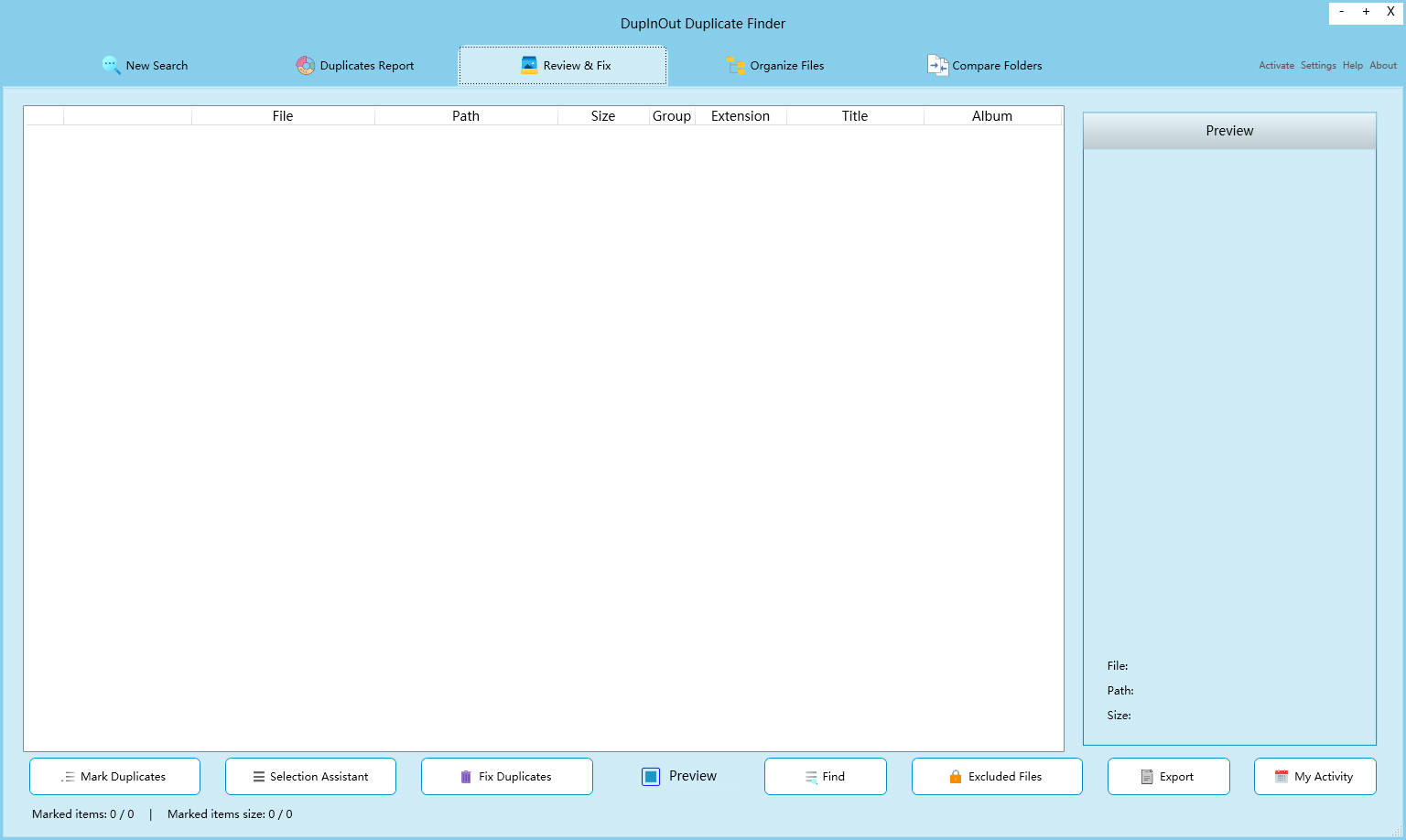Viewport: 1406px width, 840px height.
Task: Click the Organize Files folder icon
Action: click(x=736, y=65)
